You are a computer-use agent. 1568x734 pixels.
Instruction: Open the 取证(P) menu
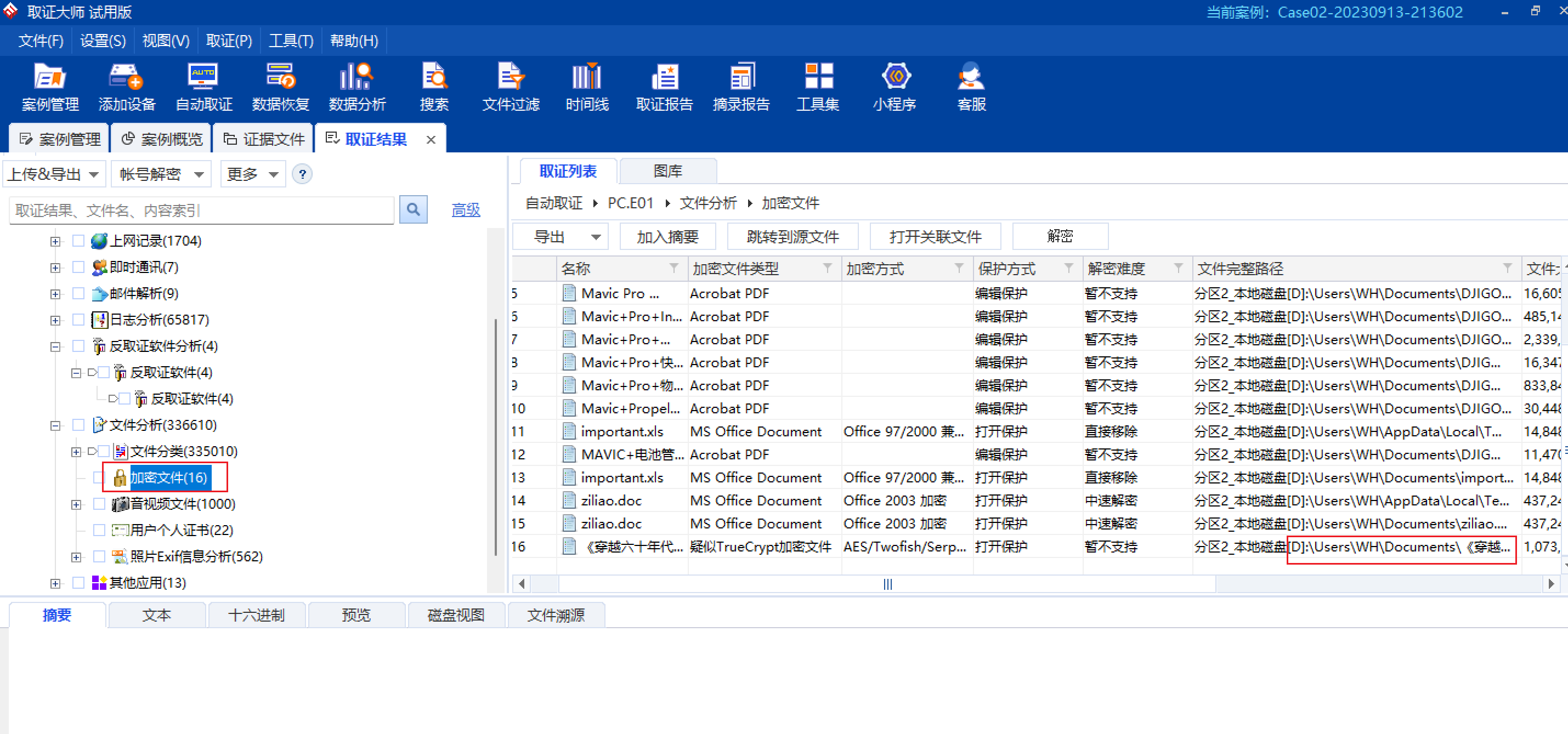[x=229, y=41]
